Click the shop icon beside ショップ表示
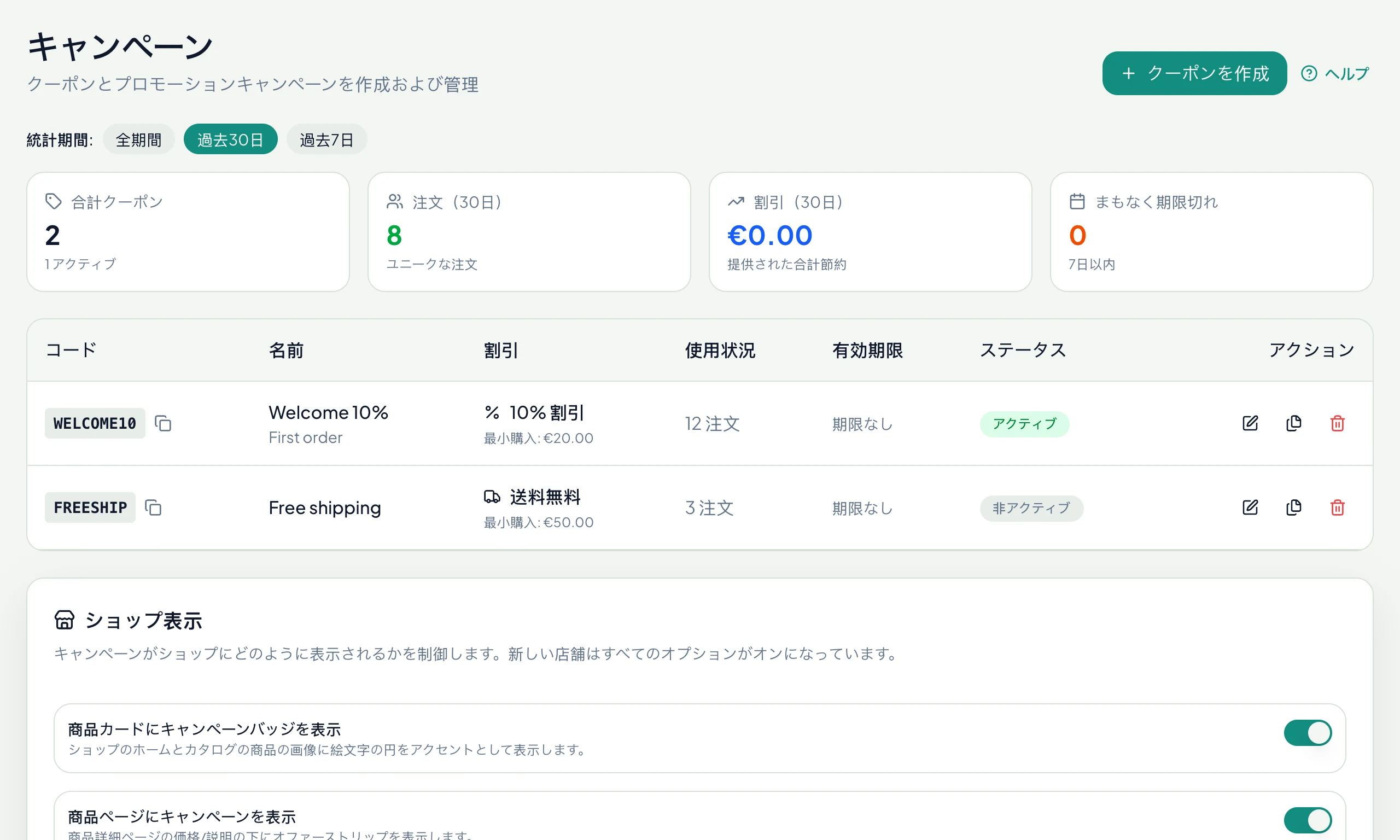 tap(65, 620)
